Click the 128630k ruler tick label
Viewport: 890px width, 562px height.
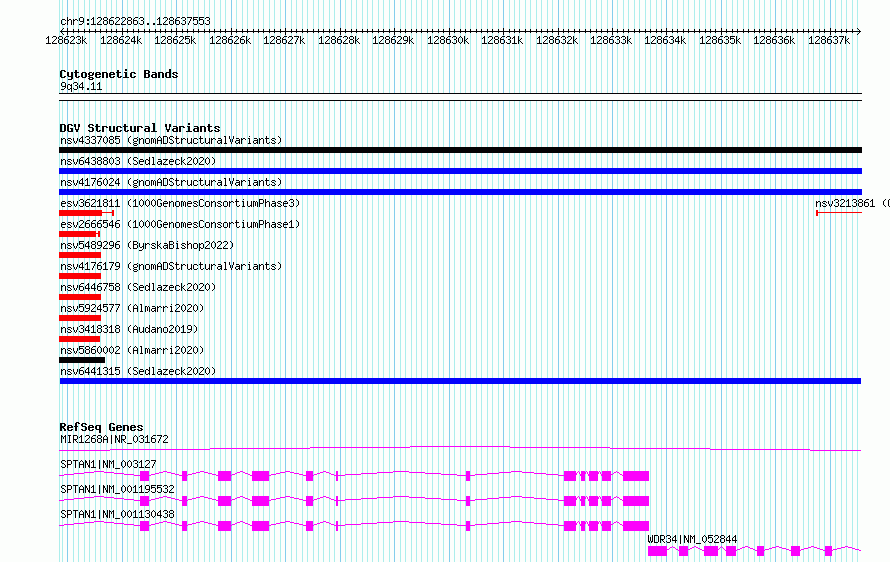point(448,40)
